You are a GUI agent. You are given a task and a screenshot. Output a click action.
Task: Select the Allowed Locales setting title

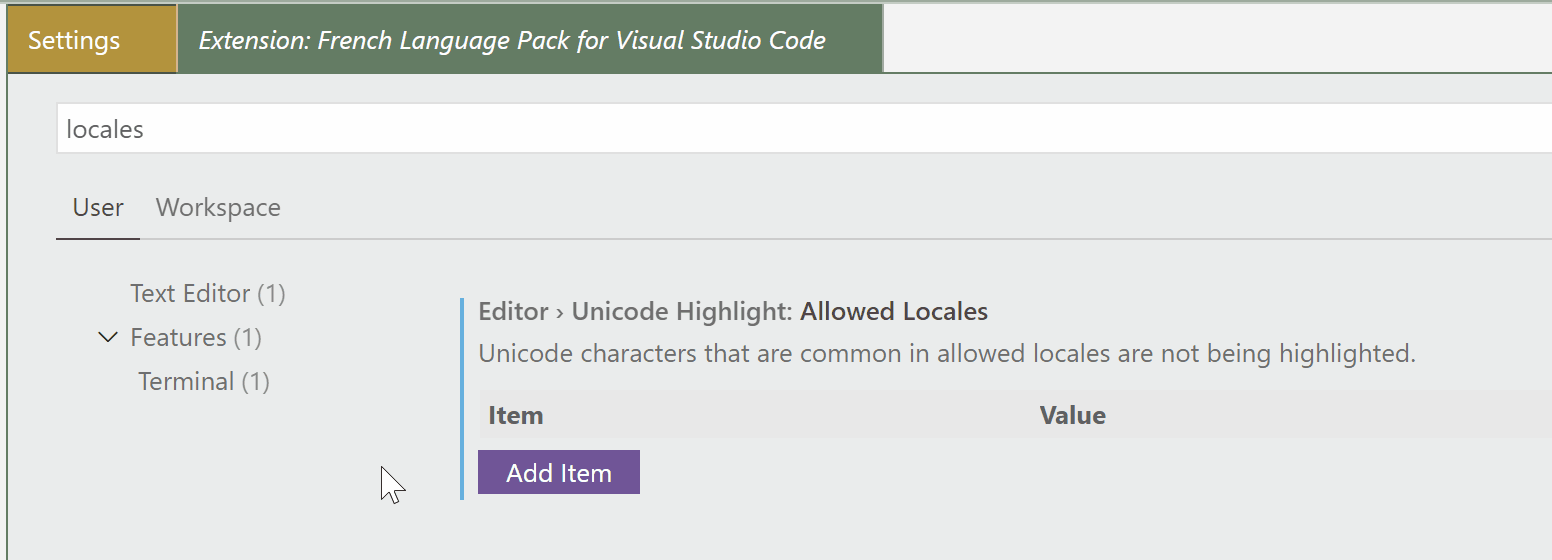(x=894, y=312)
